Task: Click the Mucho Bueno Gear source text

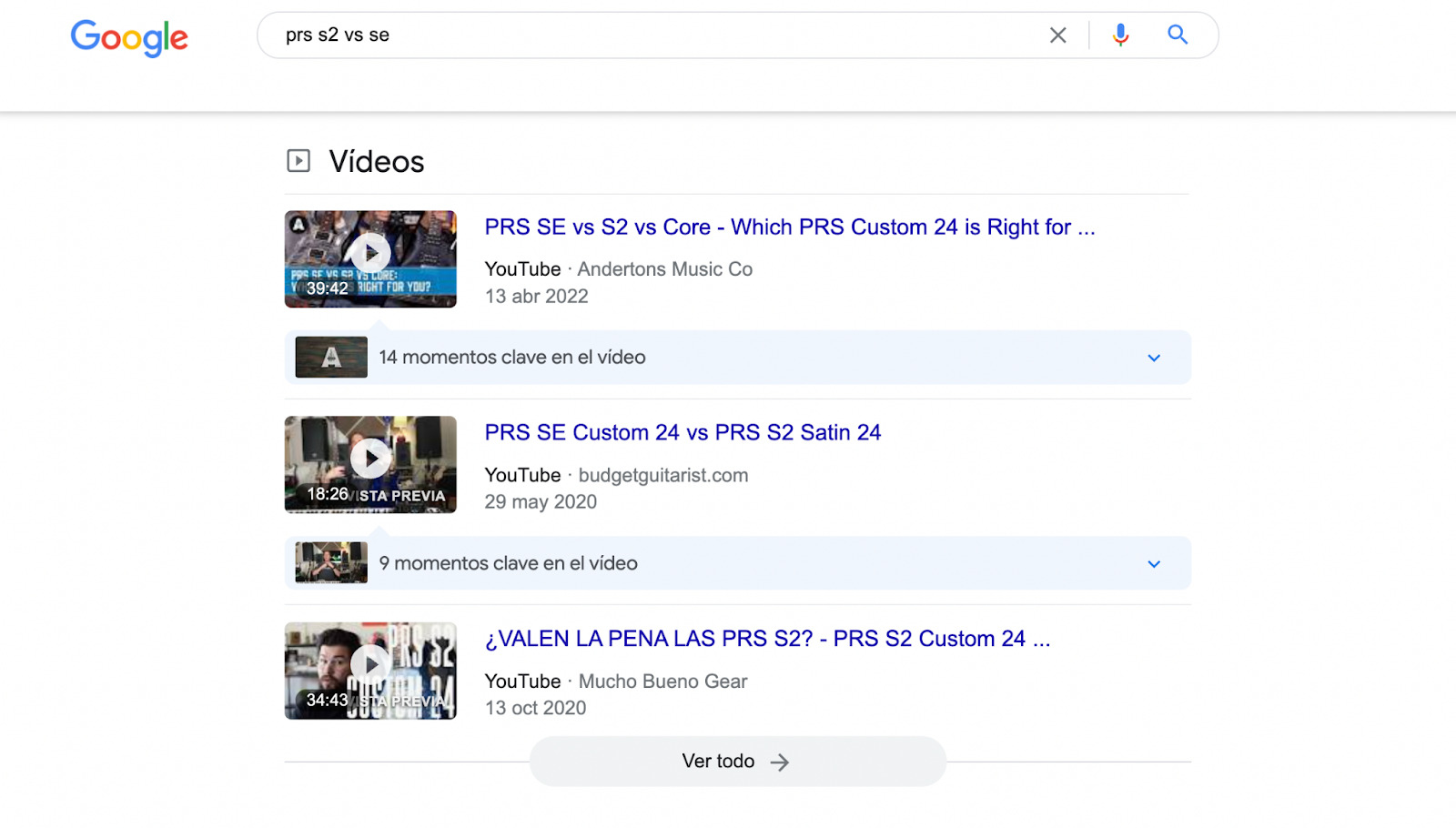Action: [x=662, y=682]
